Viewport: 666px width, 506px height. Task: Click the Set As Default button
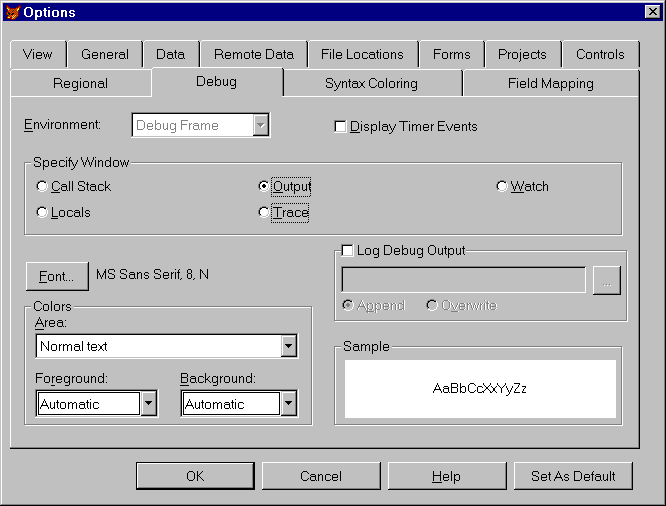(573, 476)
